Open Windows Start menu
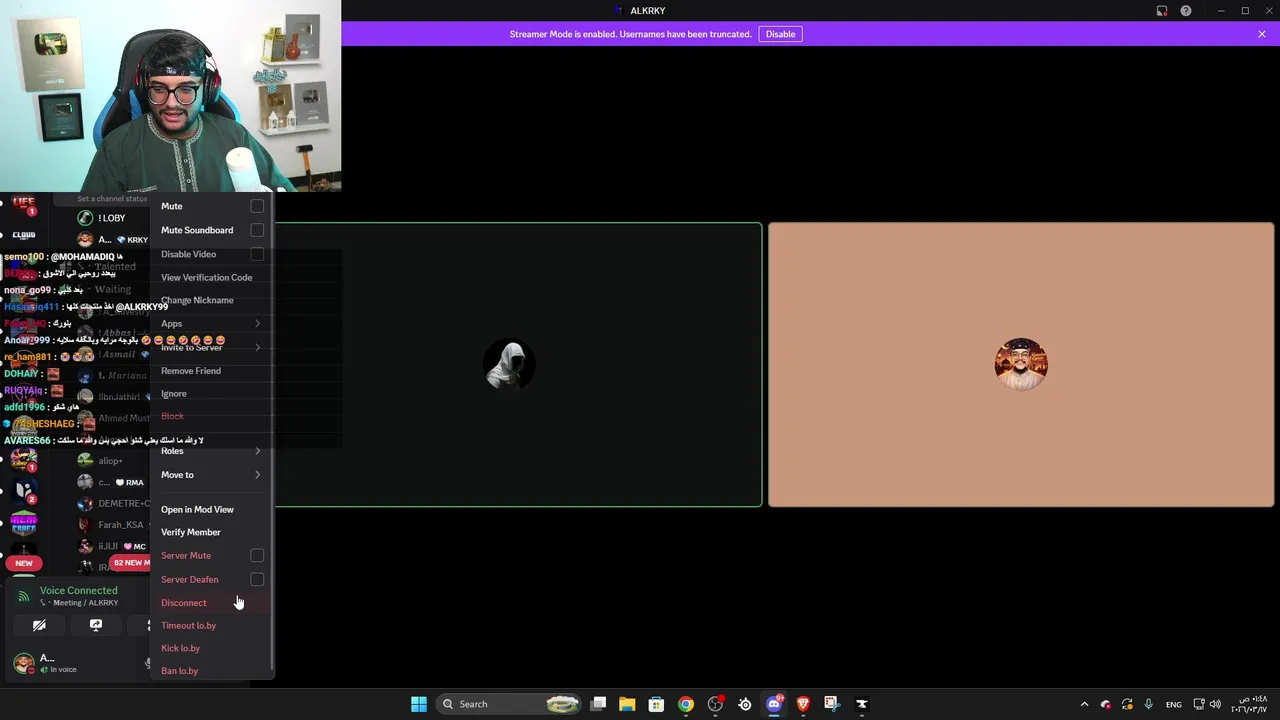Viewport: 1280px width, 720px height. click(x=419, y=704)
